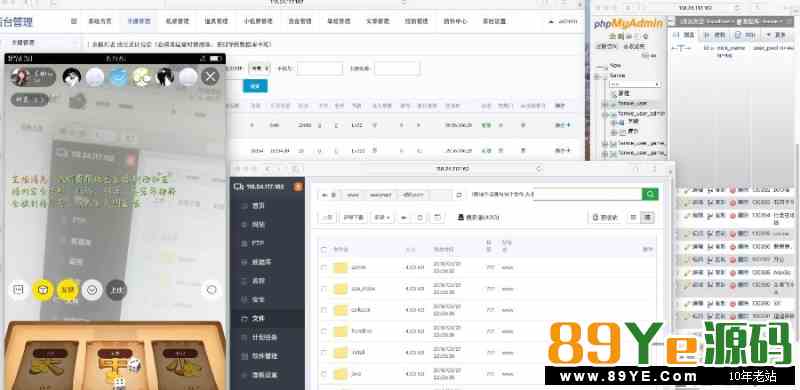Click wwwroot in the file path breadcrumb
The height and width of the screenshot is (390, 800).
coord(380,195)
